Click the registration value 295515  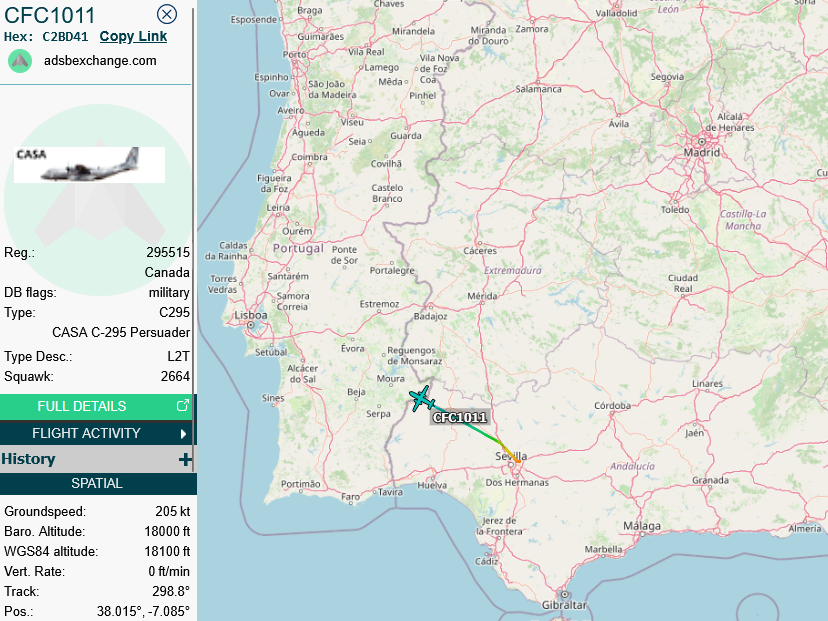tap(168, 252)
